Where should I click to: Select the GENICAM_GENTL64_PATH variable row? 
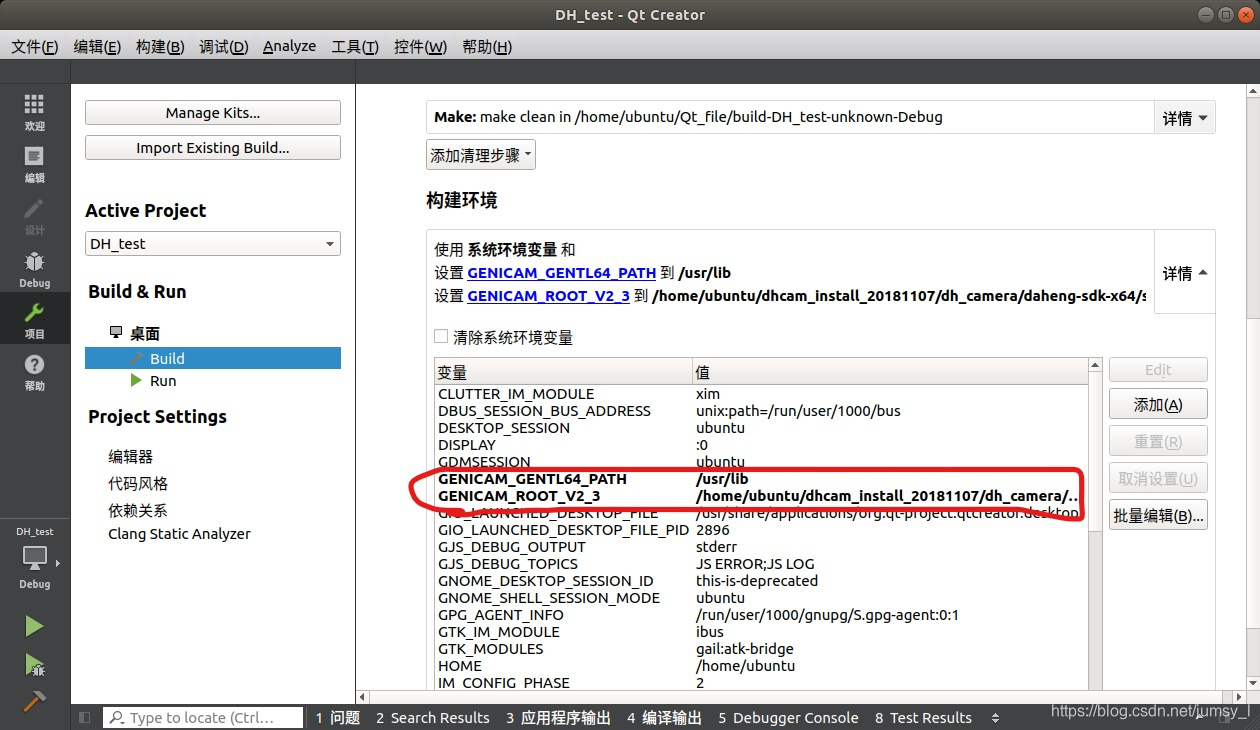(761, 479)
